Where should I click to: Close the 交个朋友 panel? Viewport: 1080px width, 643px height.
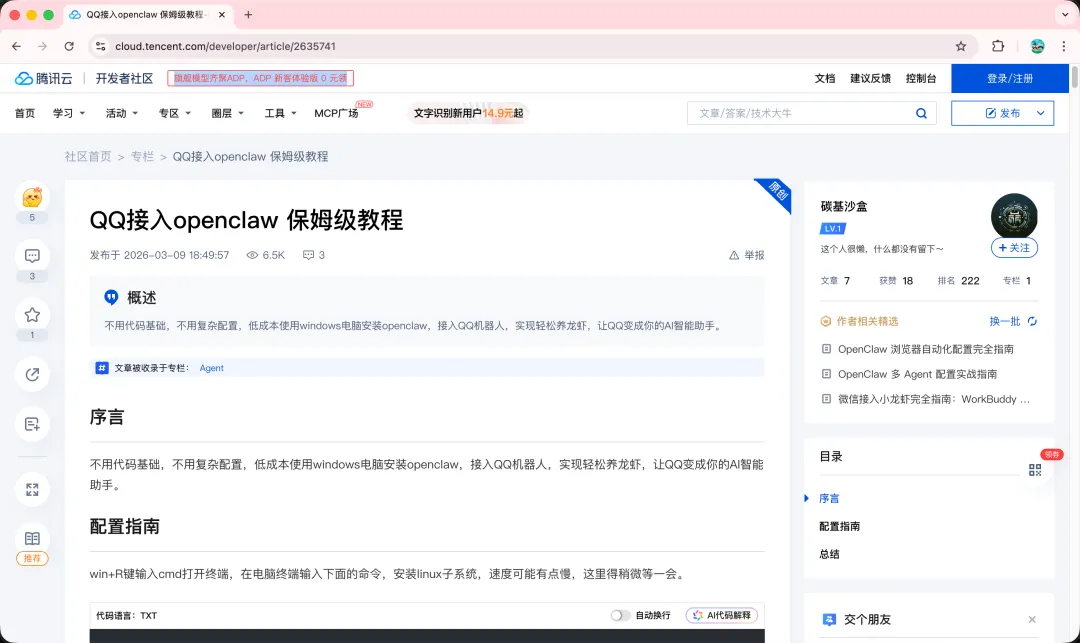pos(1032,620)
